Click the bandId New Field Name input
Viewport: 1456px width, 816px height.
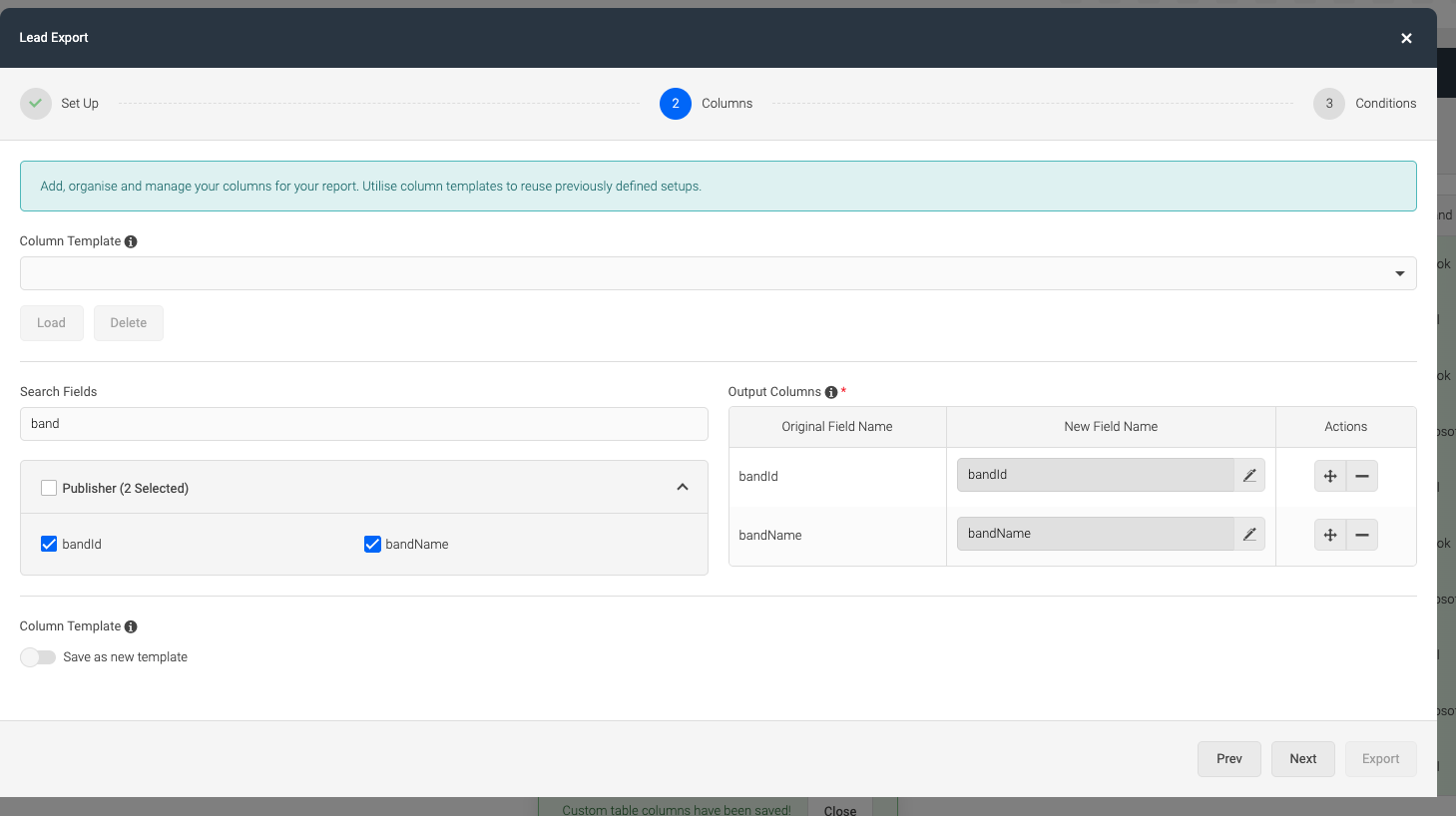(1096, 475)
